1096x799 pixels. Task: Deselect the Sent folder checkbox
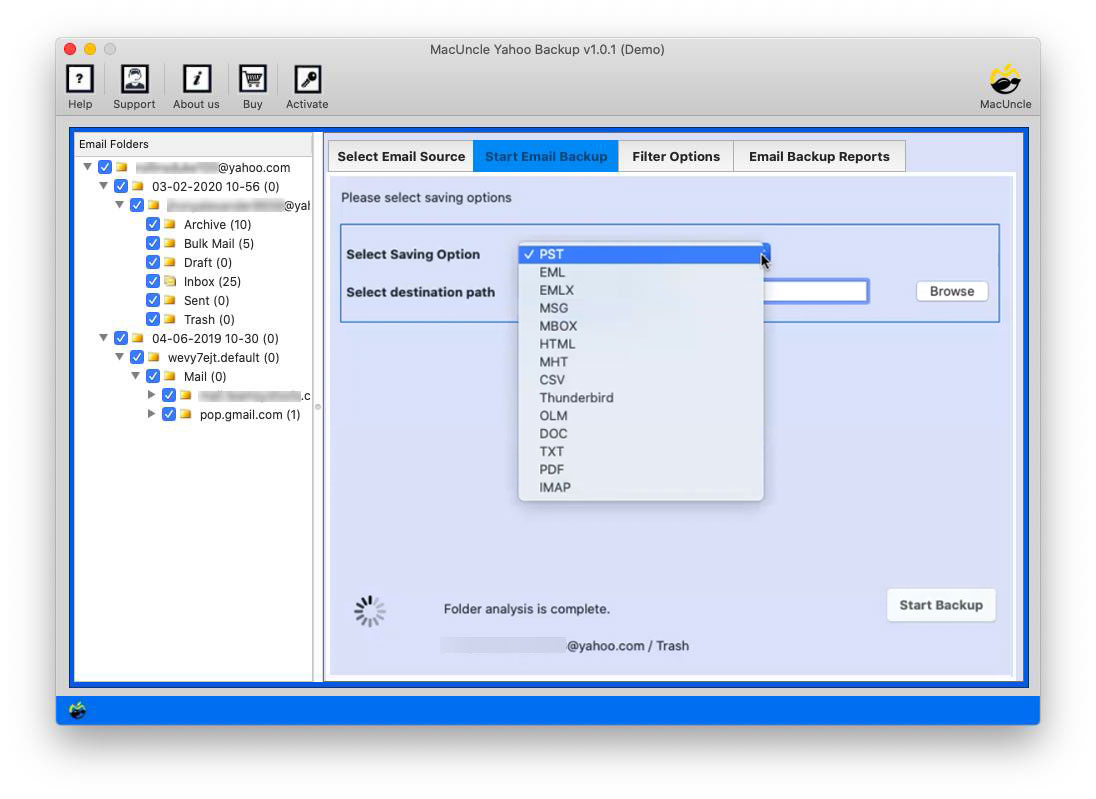[153, 300]
